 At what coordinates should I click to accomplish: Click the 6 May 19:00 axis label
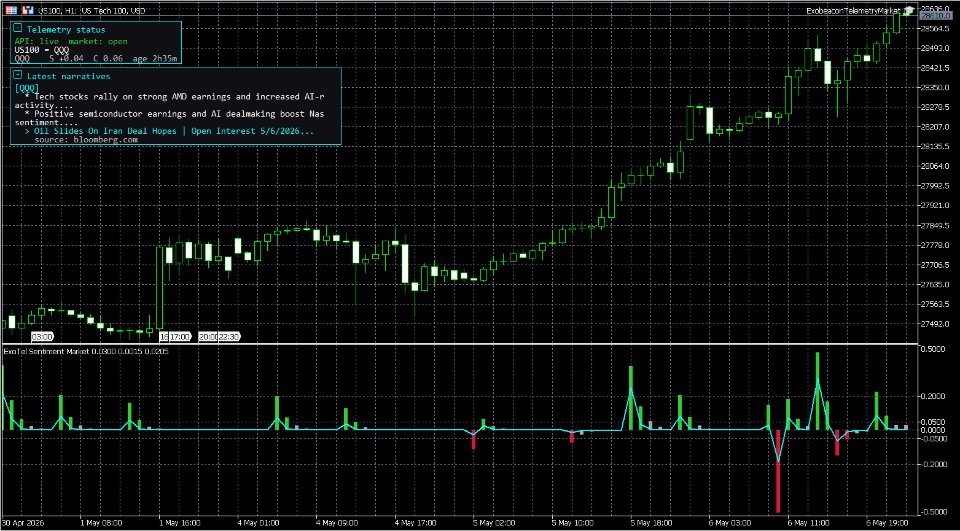coord(886,524)
